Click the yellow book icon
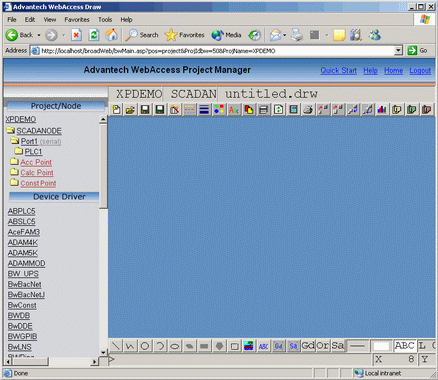438x380 pixels. click(397, 110)
